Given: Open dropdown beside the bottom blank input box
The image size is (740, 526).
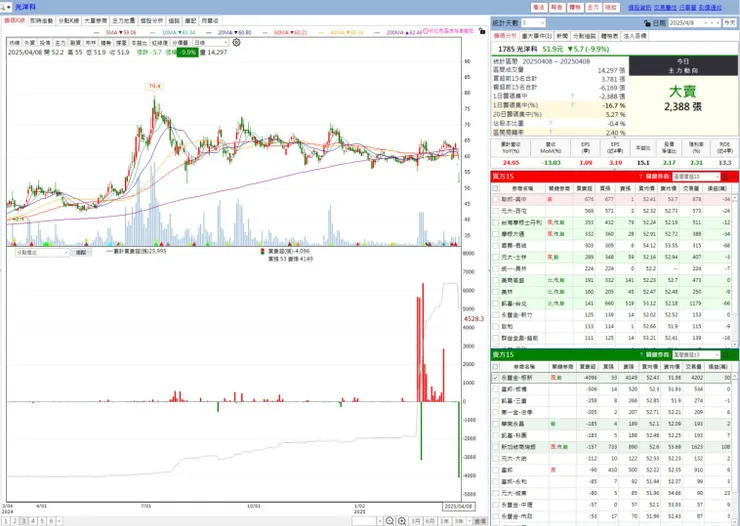Looking at the screenshot, I should click(380, 521).
